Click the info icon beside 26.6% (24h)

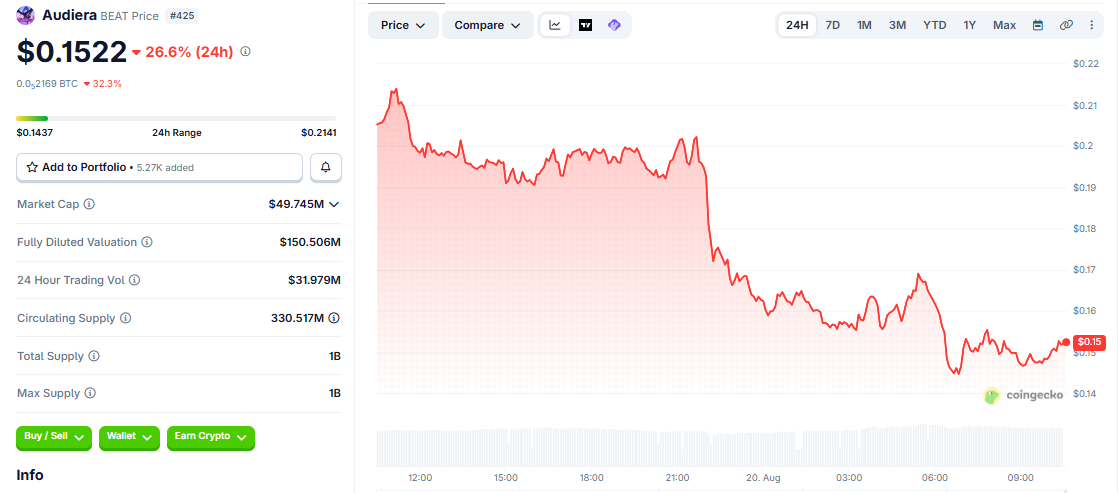click(x=245, y=51)
